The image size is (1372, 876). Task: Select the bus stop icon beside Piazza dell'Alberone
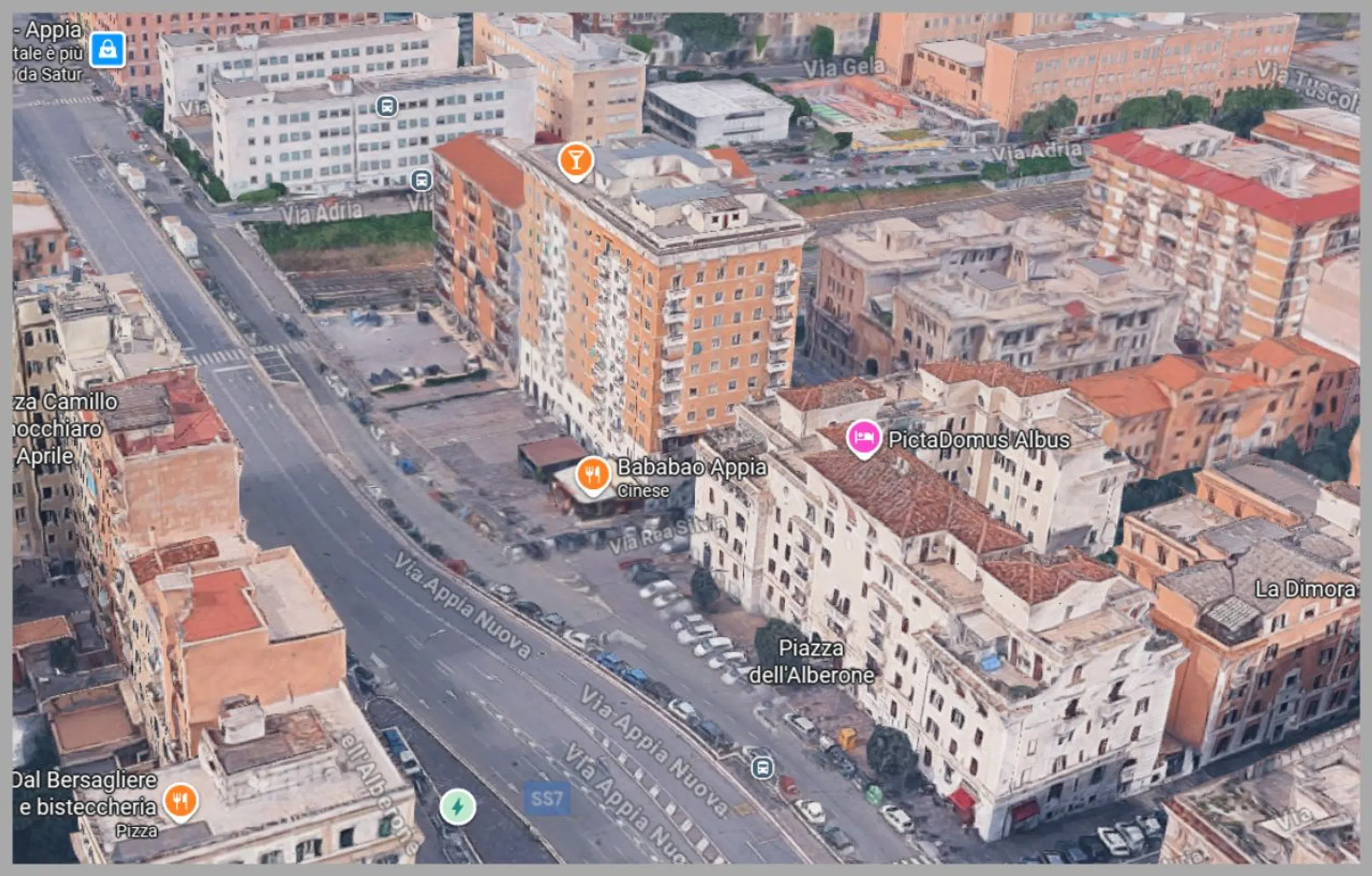click(762, 767)
